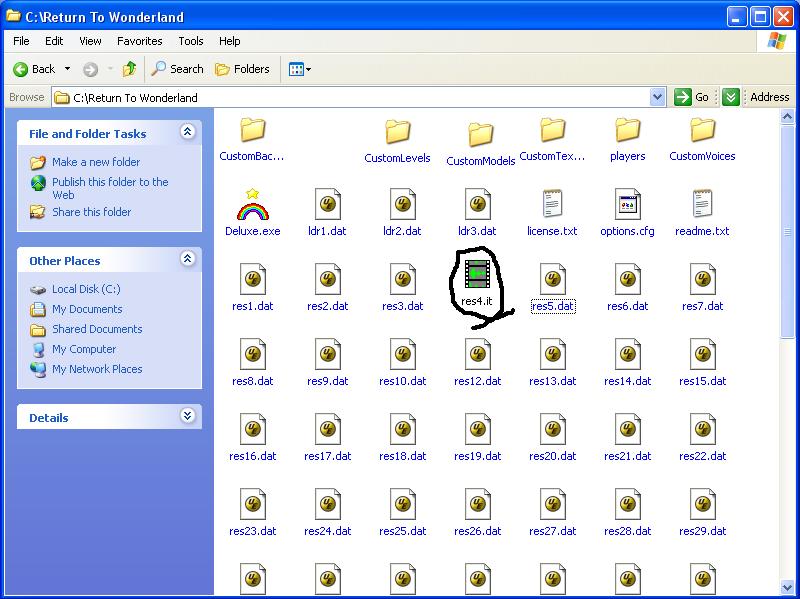Click the Up folder toolbar icon
Screen dimensions: 800x599
[130, 69]
